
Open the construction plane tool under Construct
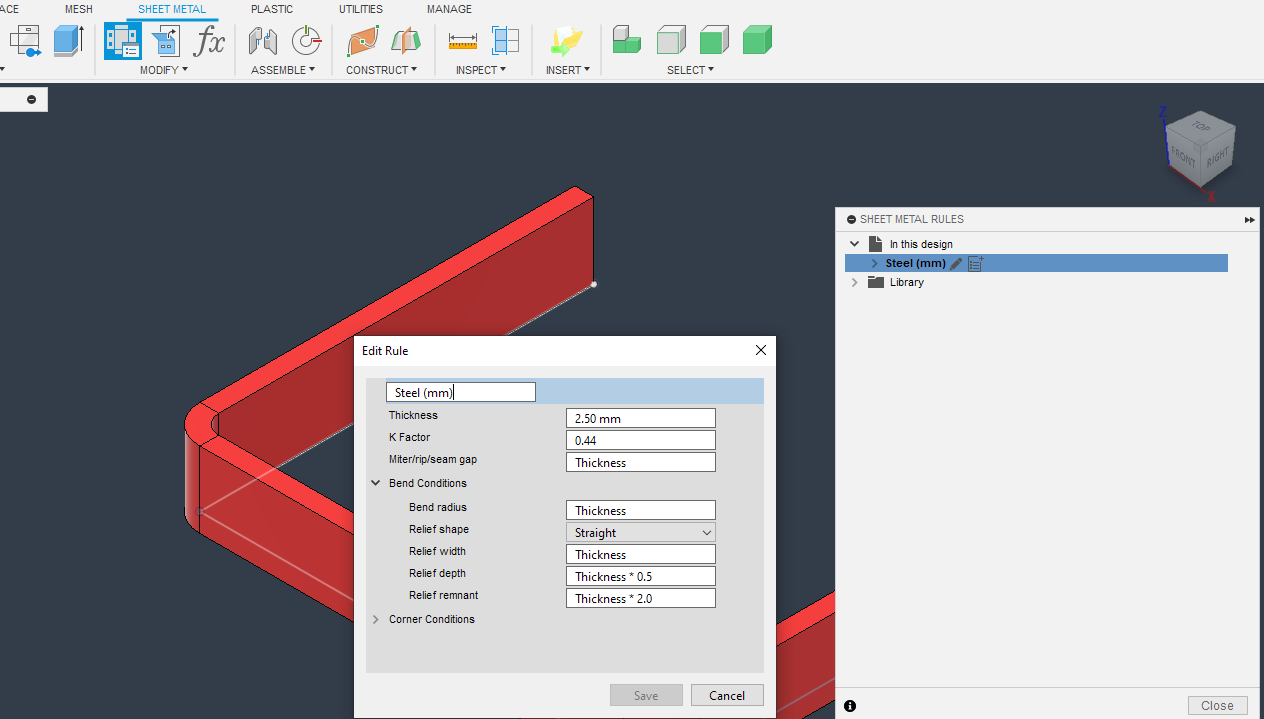[x=362, y=41]
